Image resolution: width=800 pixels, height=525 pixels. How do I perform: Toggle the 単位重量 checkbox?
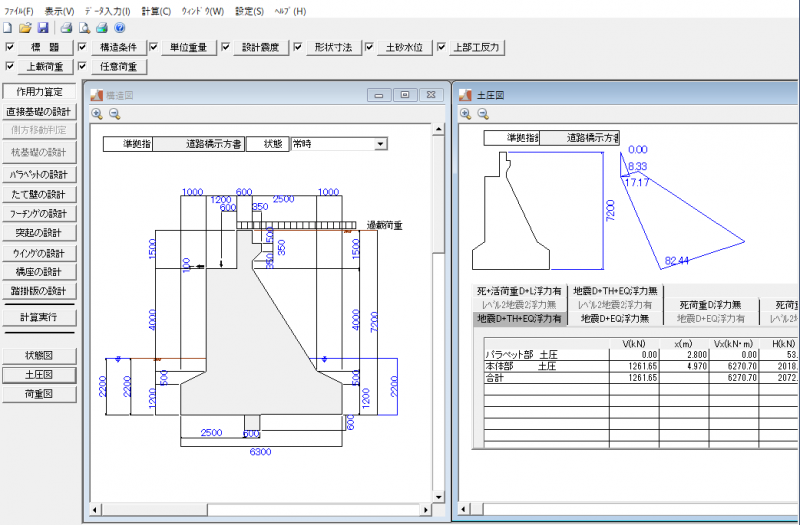tap(154, 47)
